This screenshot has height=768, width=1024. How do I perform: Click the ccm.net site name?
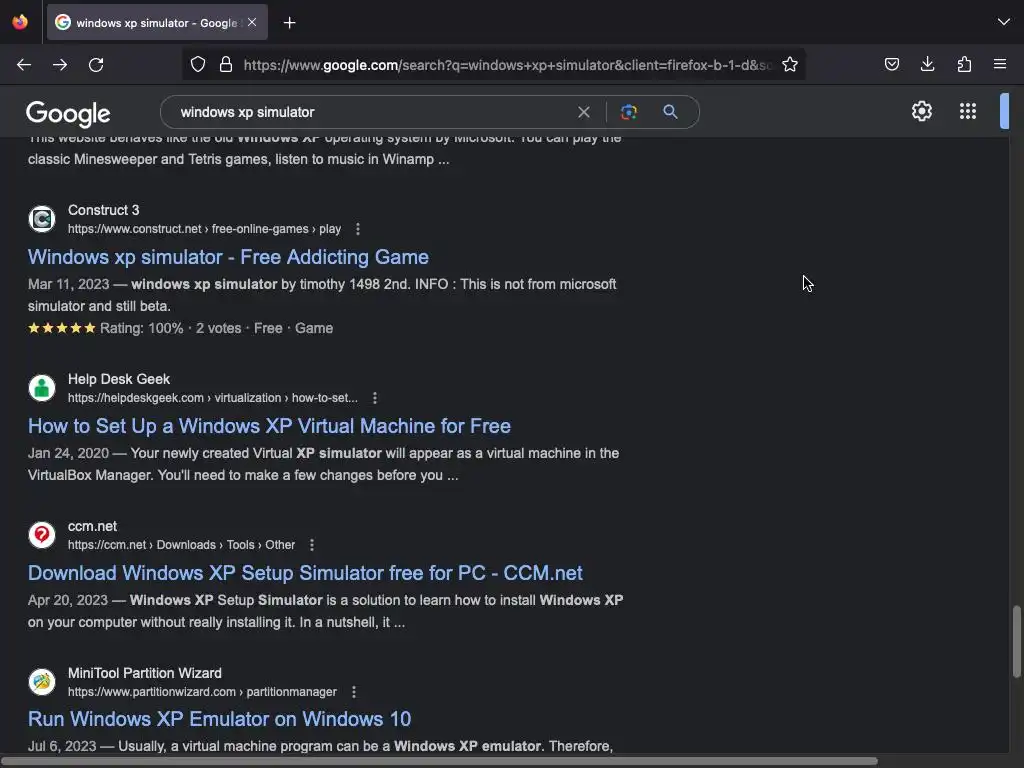pyautogui.click(x=92, y=526)
